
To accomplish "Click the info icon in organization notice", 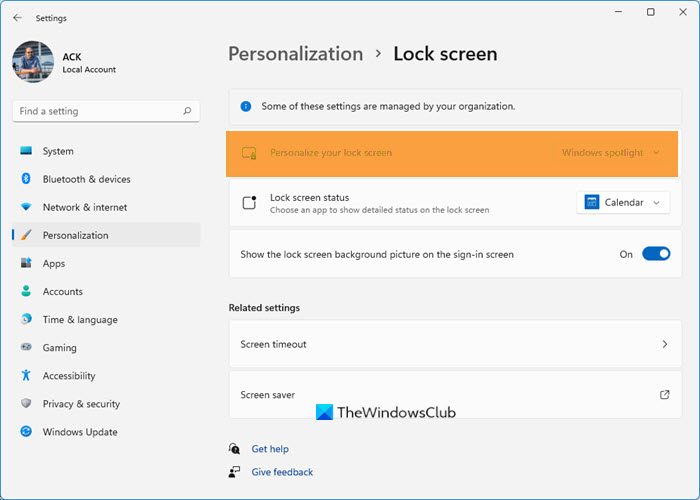I will (x=247, y=105).
